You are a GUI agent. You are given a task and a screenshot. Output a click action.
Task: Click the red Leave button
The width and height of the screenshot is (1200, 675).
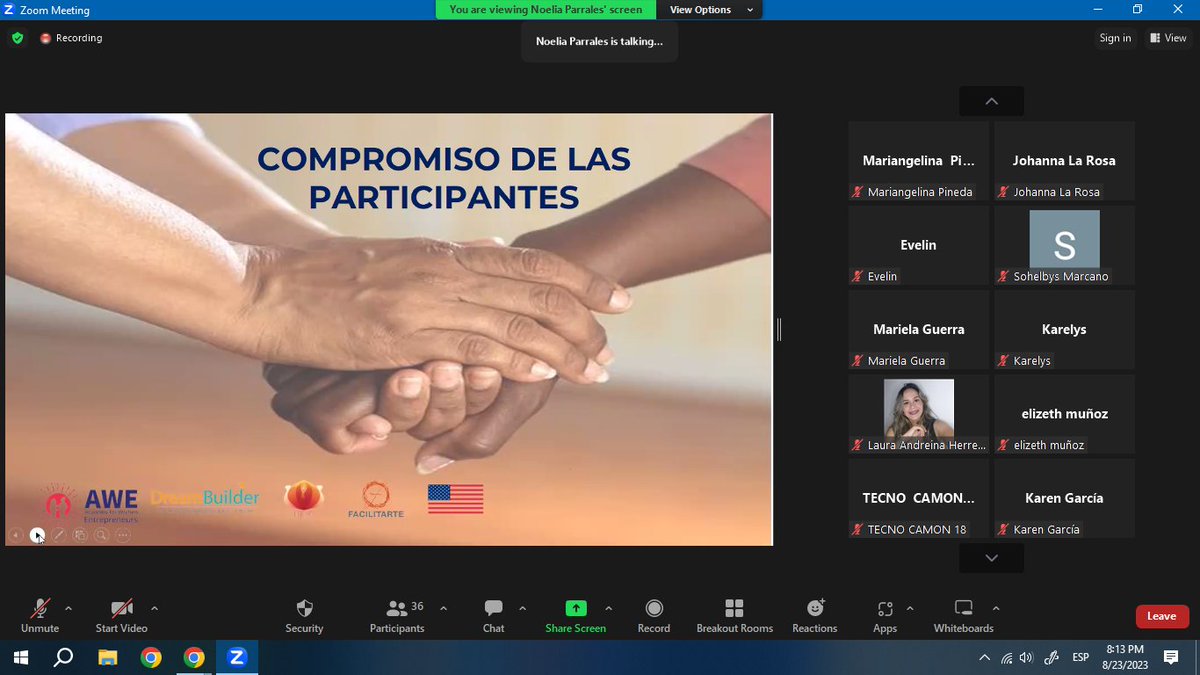pos(1161,616)
